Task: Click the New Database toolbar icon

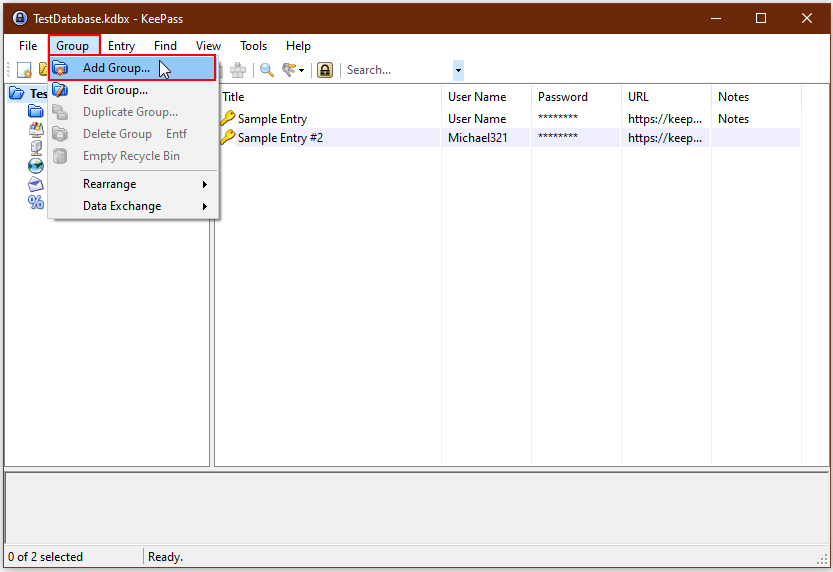Action: pos(24,70)
